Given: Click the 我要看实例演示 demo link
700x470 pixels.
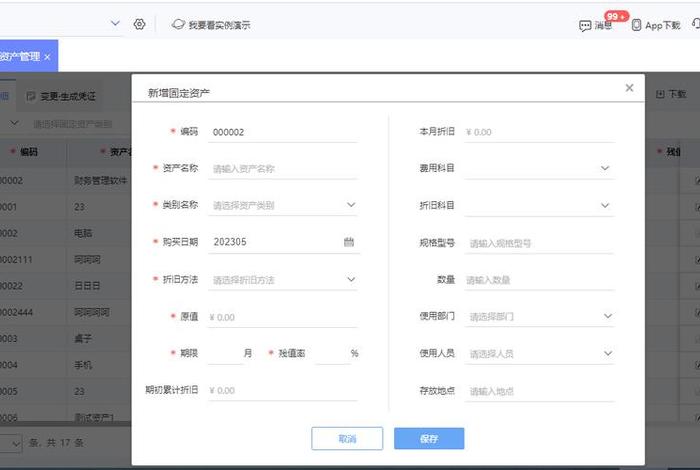Looking at the screenshot, I should click(211, 25).
